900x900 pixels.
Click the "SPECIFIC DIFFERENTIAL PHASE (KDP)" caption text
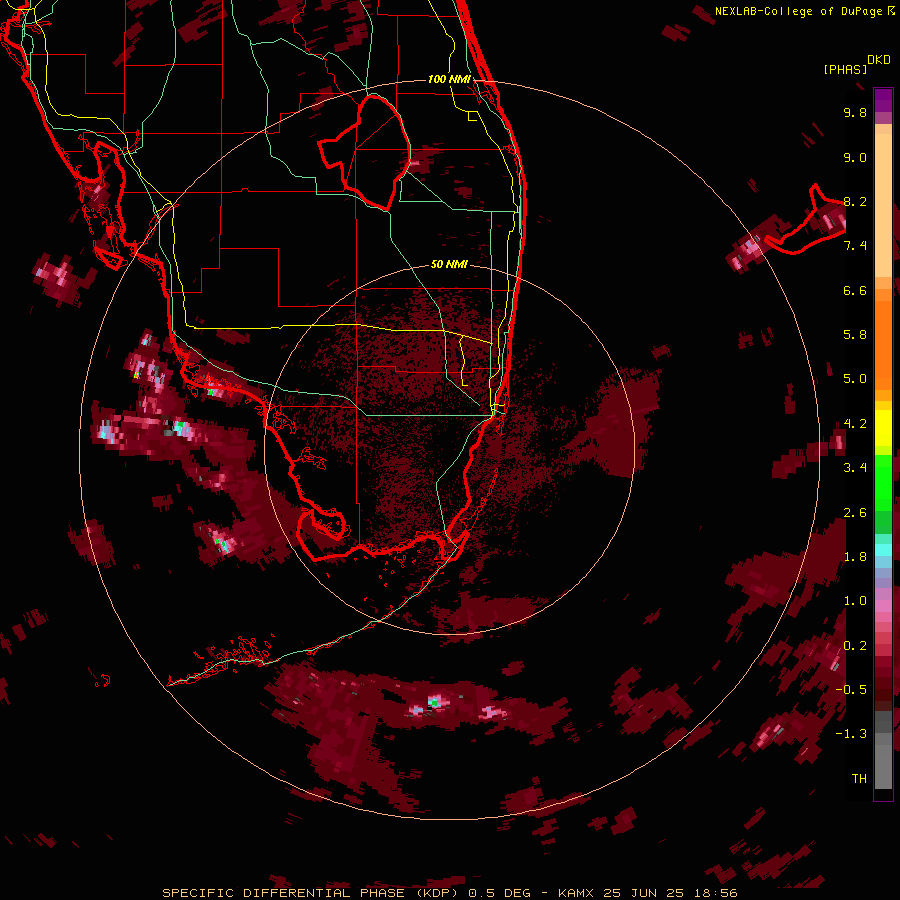(x=313, y=893)
